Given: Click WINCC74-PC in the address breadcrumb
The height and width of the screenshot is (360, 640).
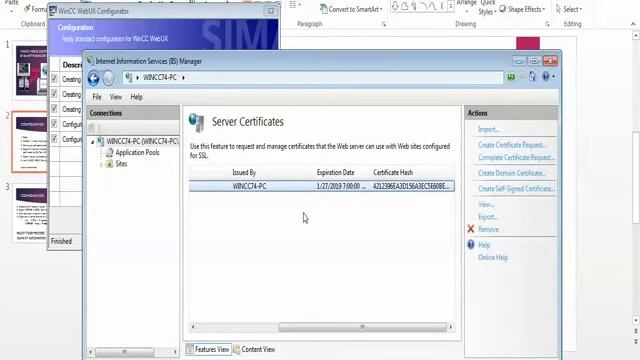Looking at the screenshot, I should click(160, 78).
